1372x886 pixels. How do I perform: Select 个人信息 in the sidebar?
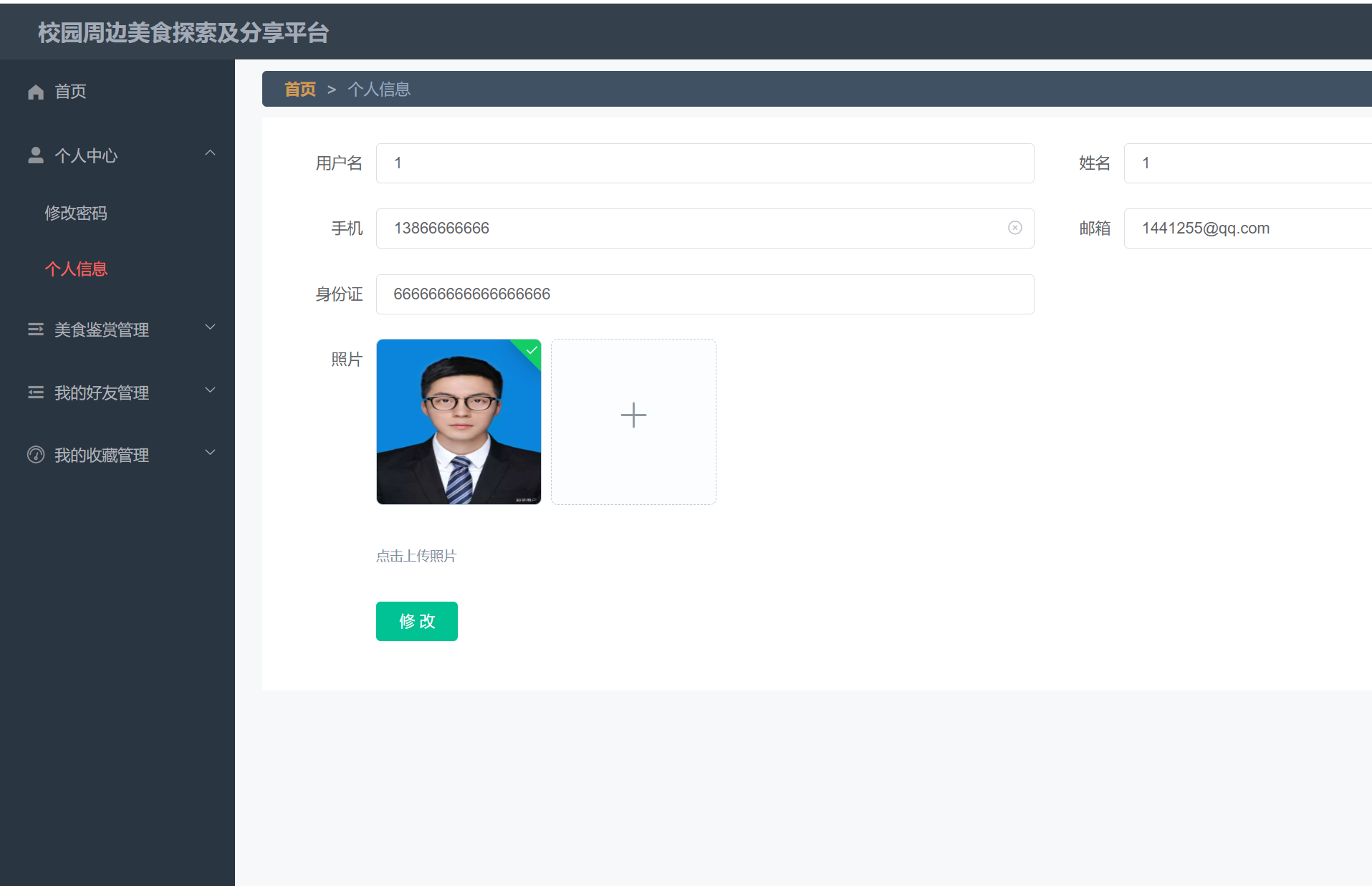[x=76, y=269]
